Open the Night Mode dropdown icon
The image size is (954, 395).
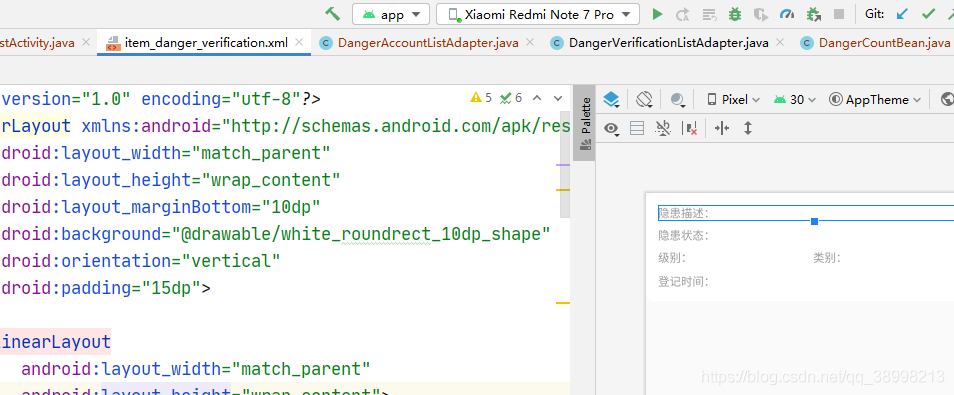click(678, 99)
